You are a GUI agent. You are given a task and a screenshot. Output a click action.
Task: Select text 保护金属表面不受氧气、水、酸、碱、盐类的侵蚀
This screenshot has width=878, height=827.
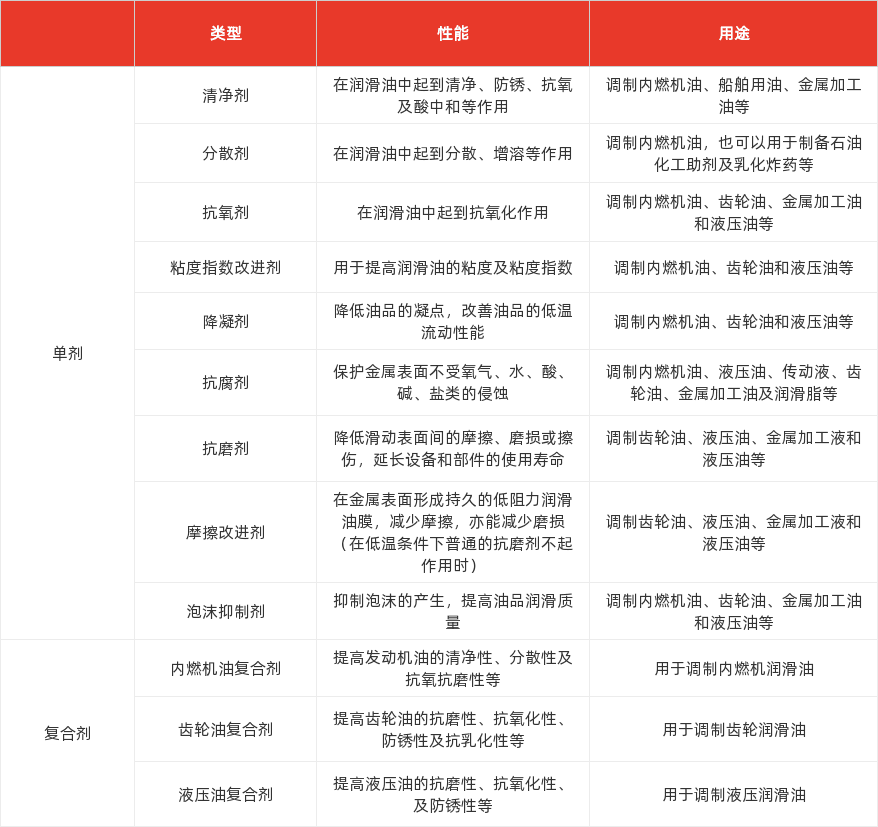pos(453,383)
